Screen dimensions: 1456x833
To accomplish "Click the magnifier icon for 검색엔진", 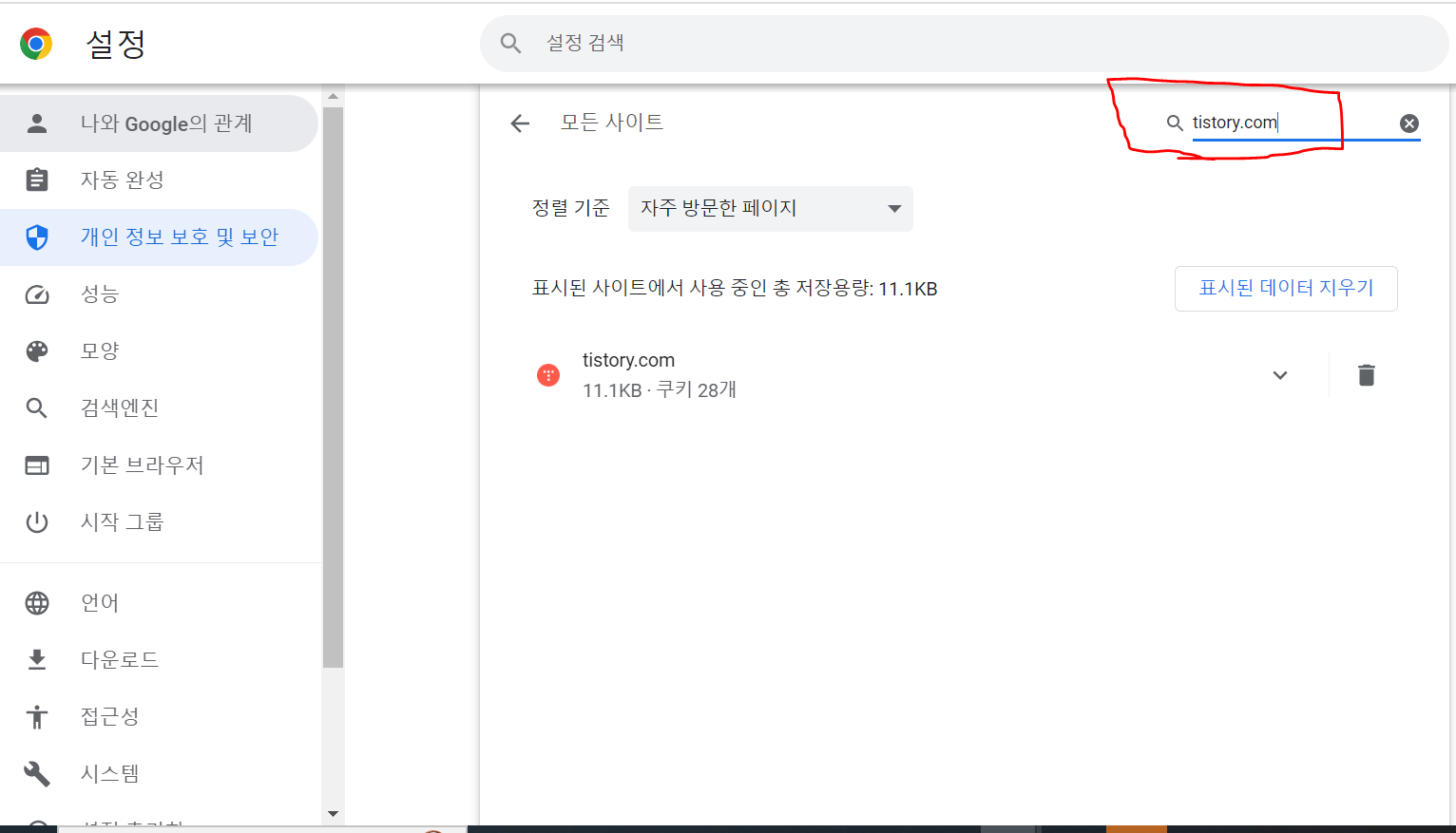I will pos(37,408).
